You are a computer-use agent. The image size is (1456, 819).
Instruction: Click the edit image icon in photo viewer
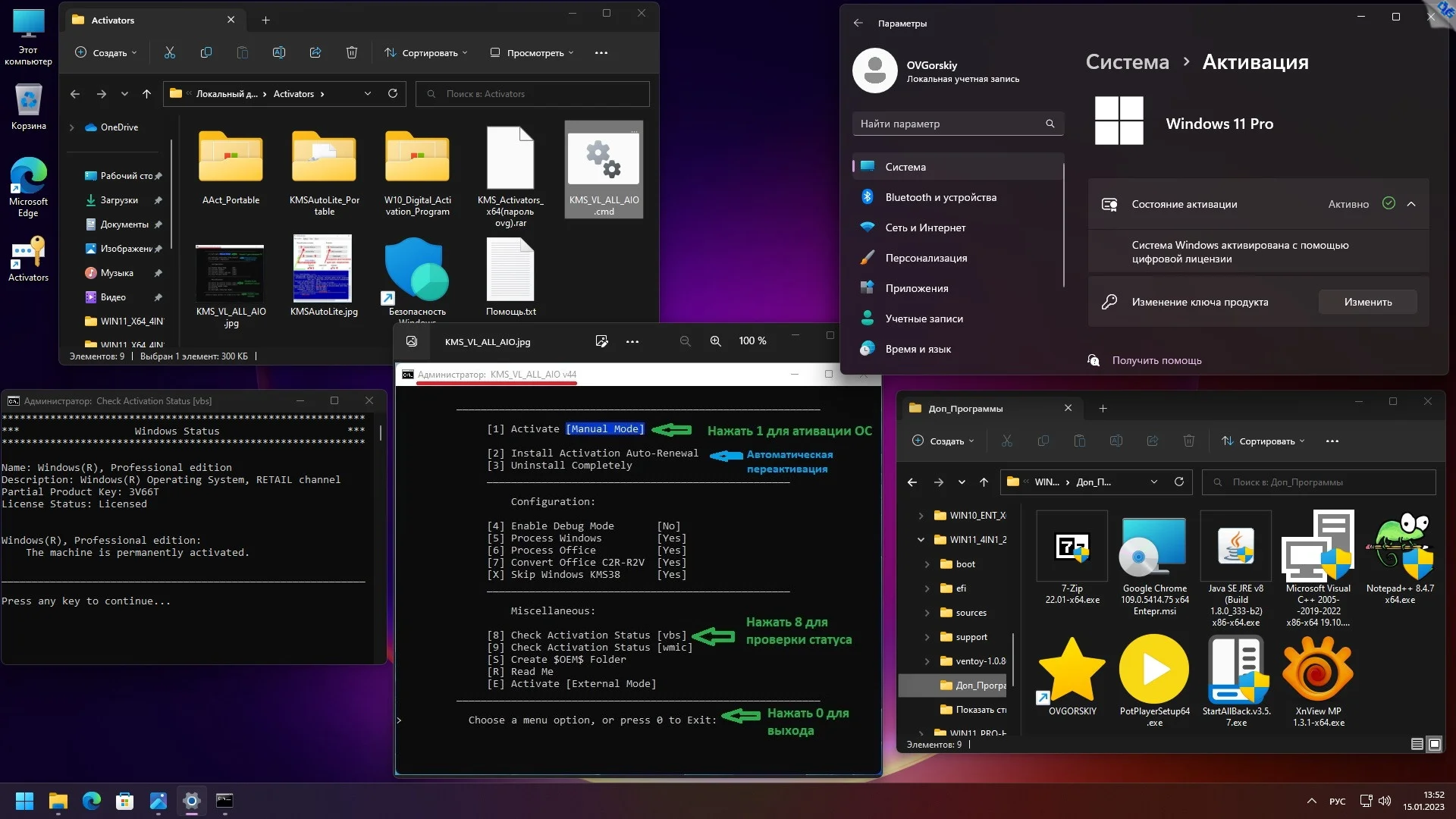click(601, 341)
